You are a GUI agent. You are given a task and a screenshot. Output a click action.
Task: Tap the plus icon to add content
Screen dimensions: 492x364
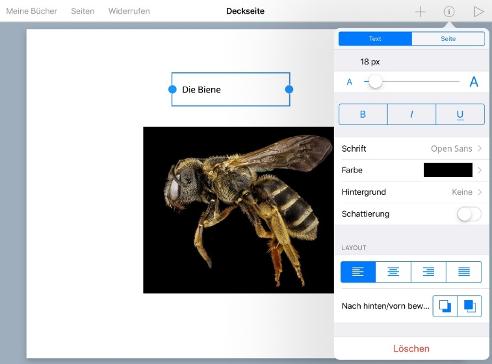(420, 12)
